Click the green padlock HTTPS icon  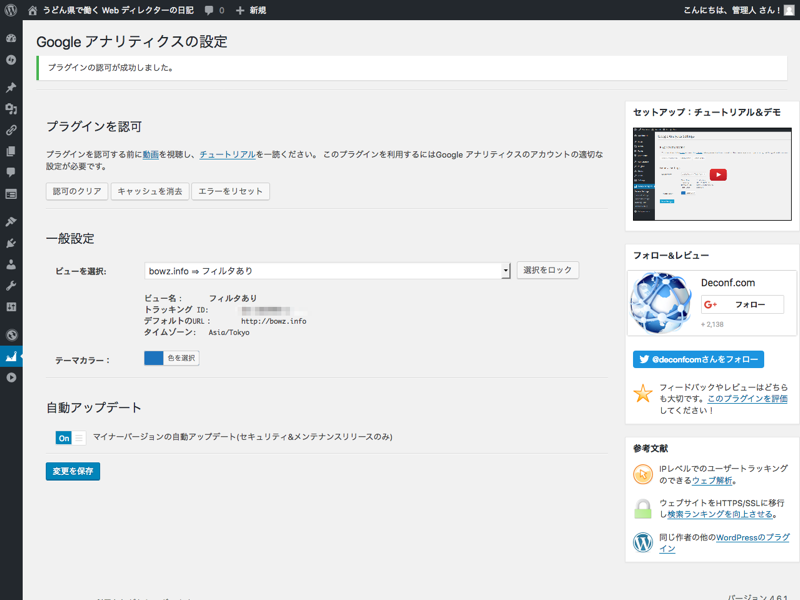coord(643,509)
